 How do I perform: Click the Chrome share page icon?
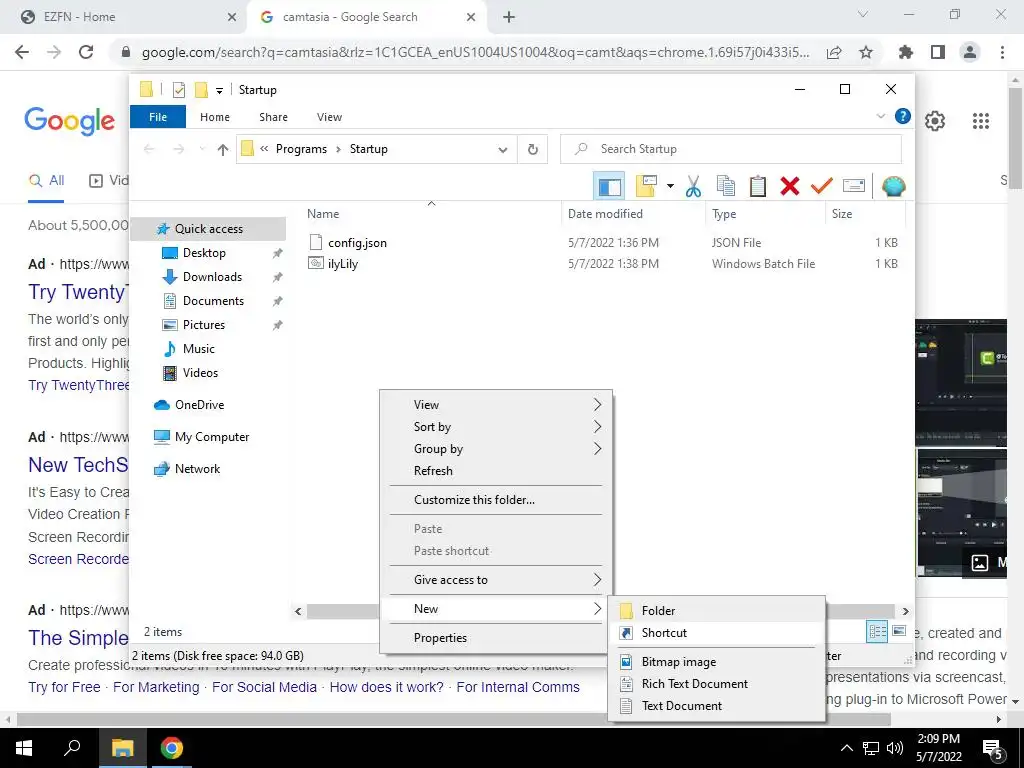pyautogui.click(x=834, y=52)
